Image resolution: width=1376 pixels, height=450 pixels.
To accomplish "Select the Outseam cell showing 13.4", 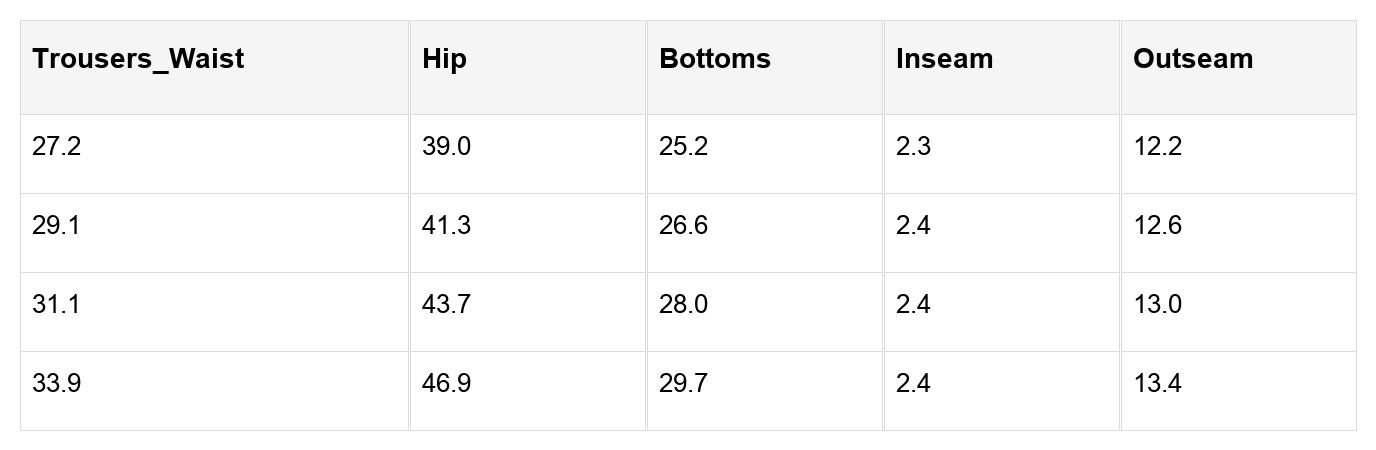I will (x=1158, y=384).
